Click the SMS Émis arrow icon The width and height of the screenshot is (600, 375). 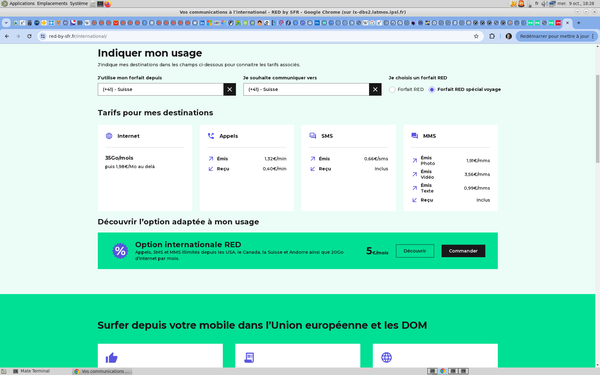[313, 158]
